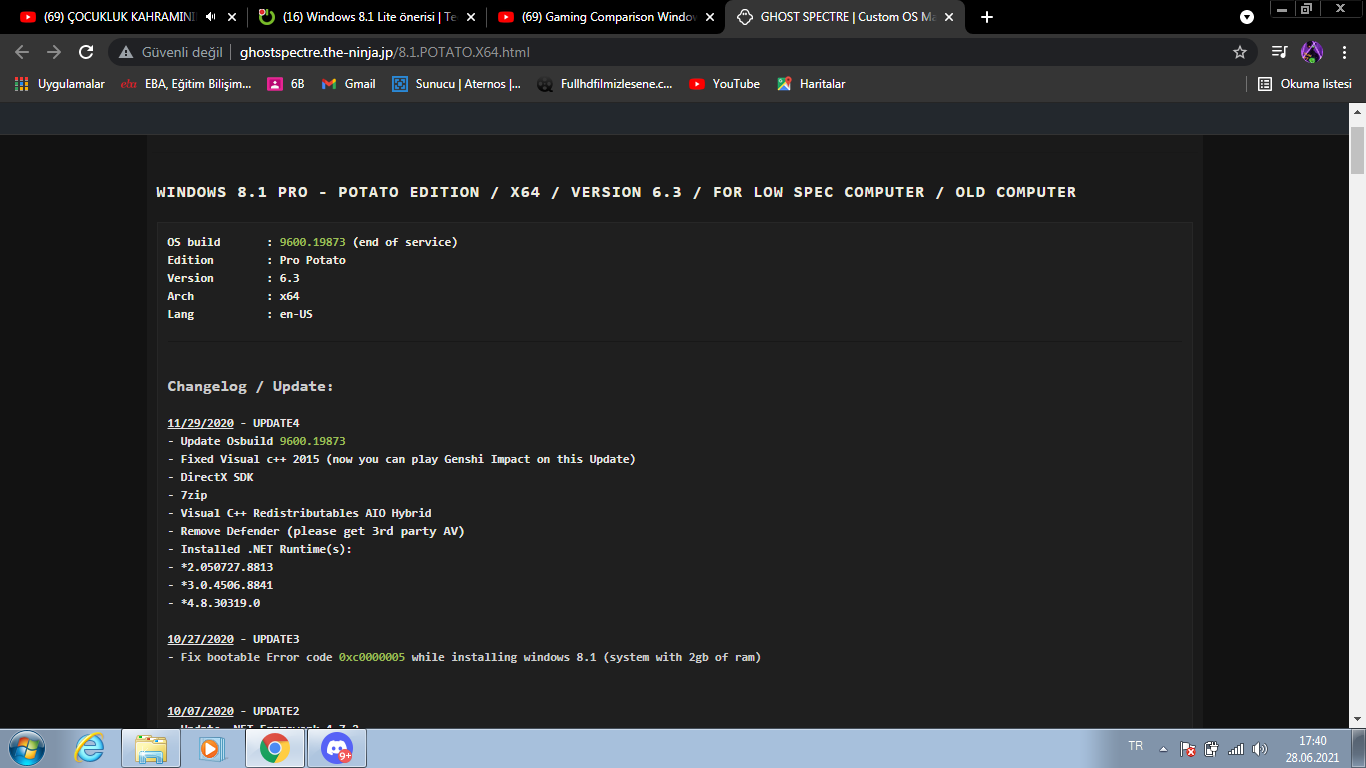Open Windows Explorer from the taskbar

click(150, 748)
